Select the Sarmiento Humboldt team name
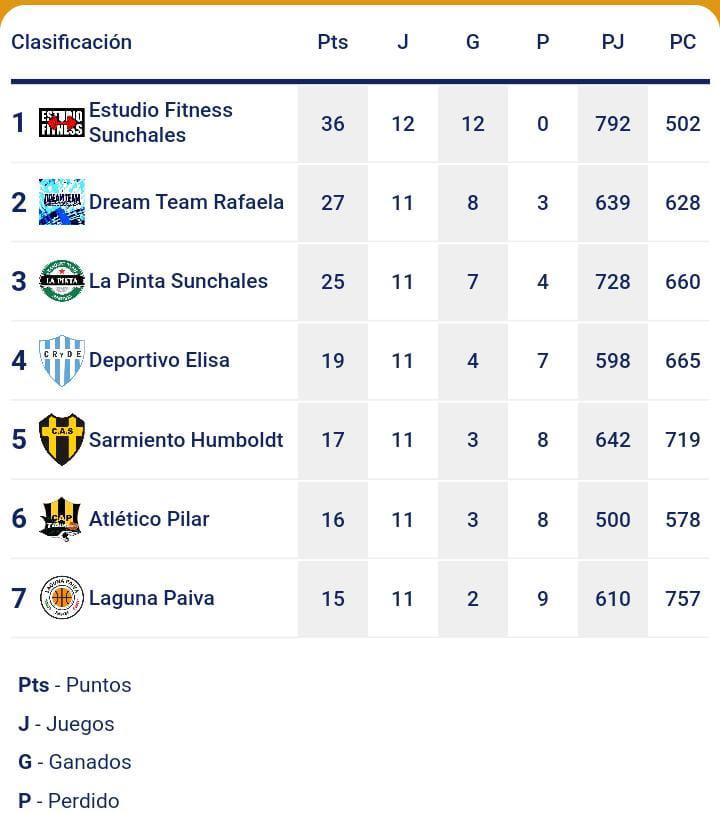720x813 pixels. tap(186, 440)
